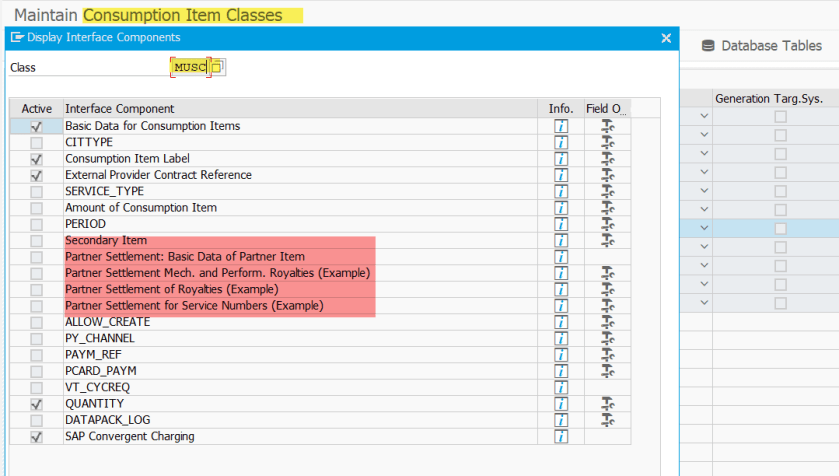Image resolution: width=839 pixels, height=476 pixels.
Task: Toggle Active checkbox for Basic Data row
Action: (36, 127)
